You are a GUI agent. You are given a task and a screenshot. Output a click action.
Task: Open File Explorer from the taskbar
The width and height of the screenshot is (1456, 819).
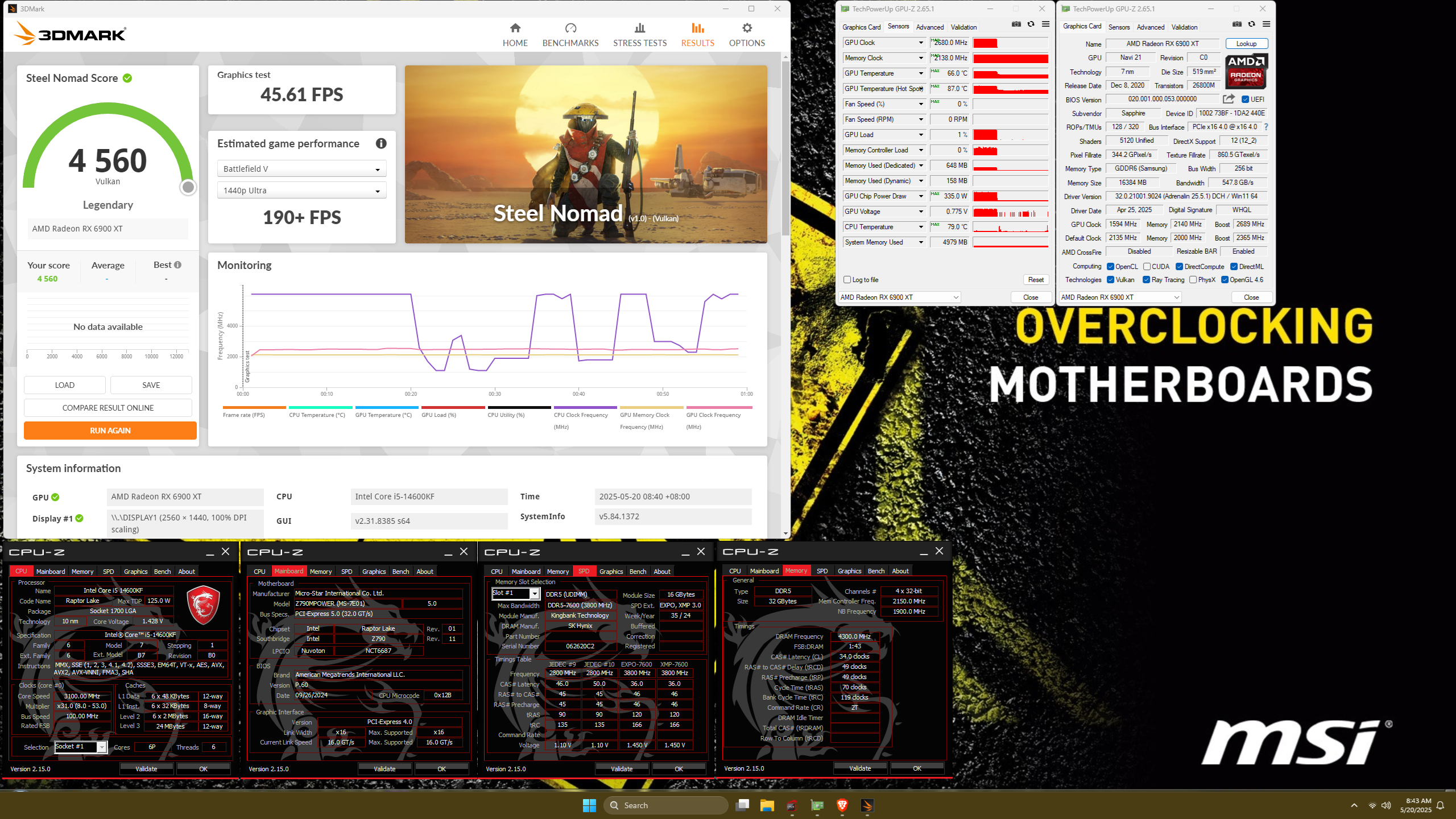(x=767, y=805)
